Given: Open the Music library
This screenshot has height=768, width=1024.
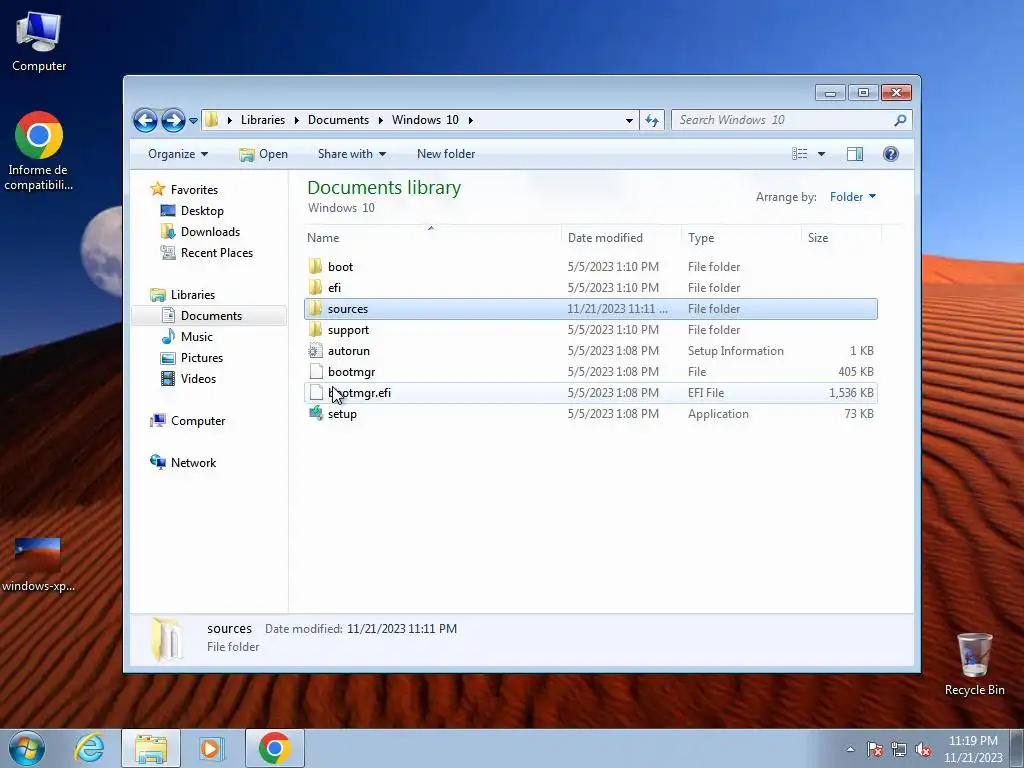Looking at the screenshot, I should [197, 337].
